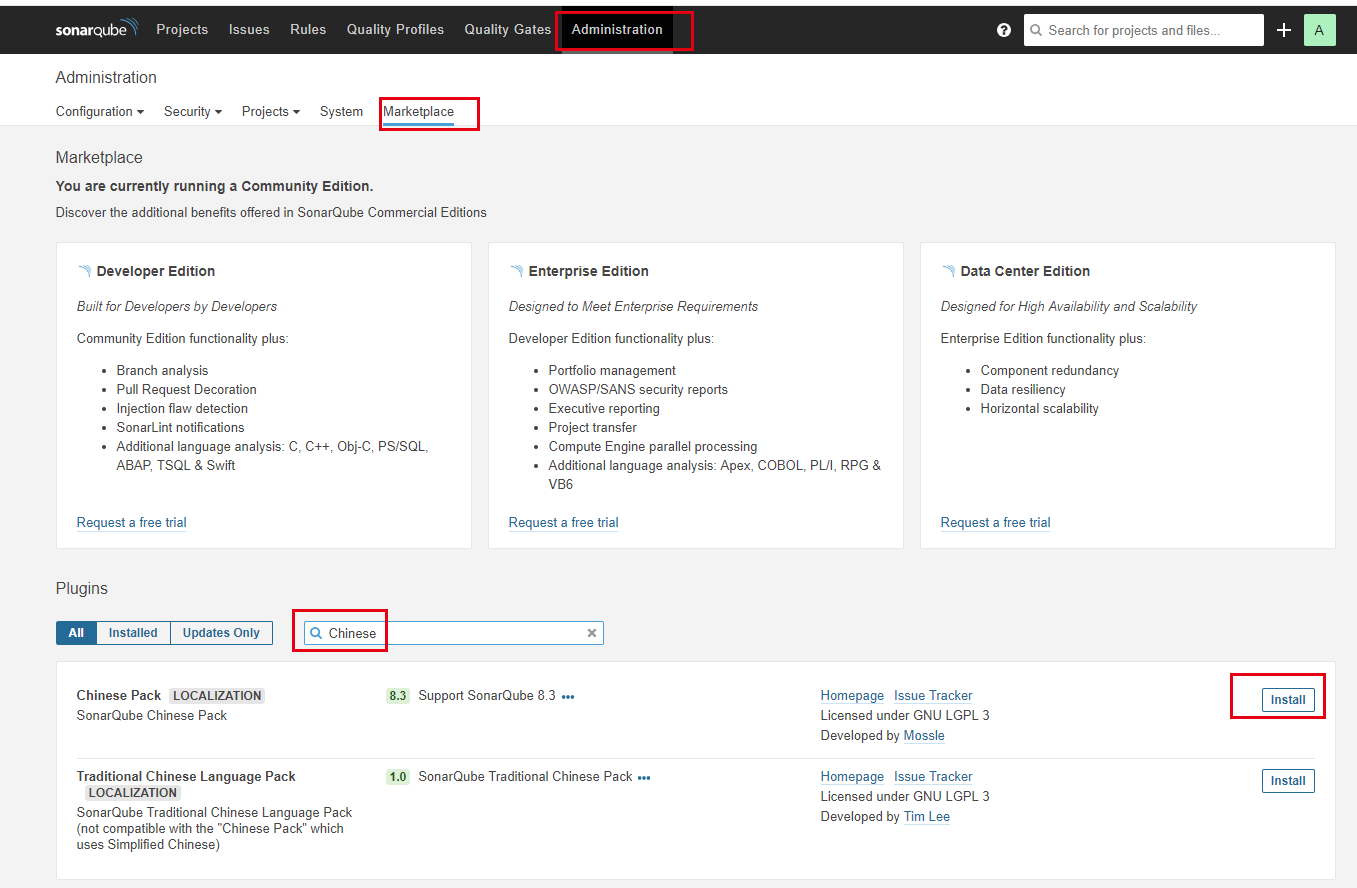
Task: Open the System administration tab
Action: (x=341, y=112)
